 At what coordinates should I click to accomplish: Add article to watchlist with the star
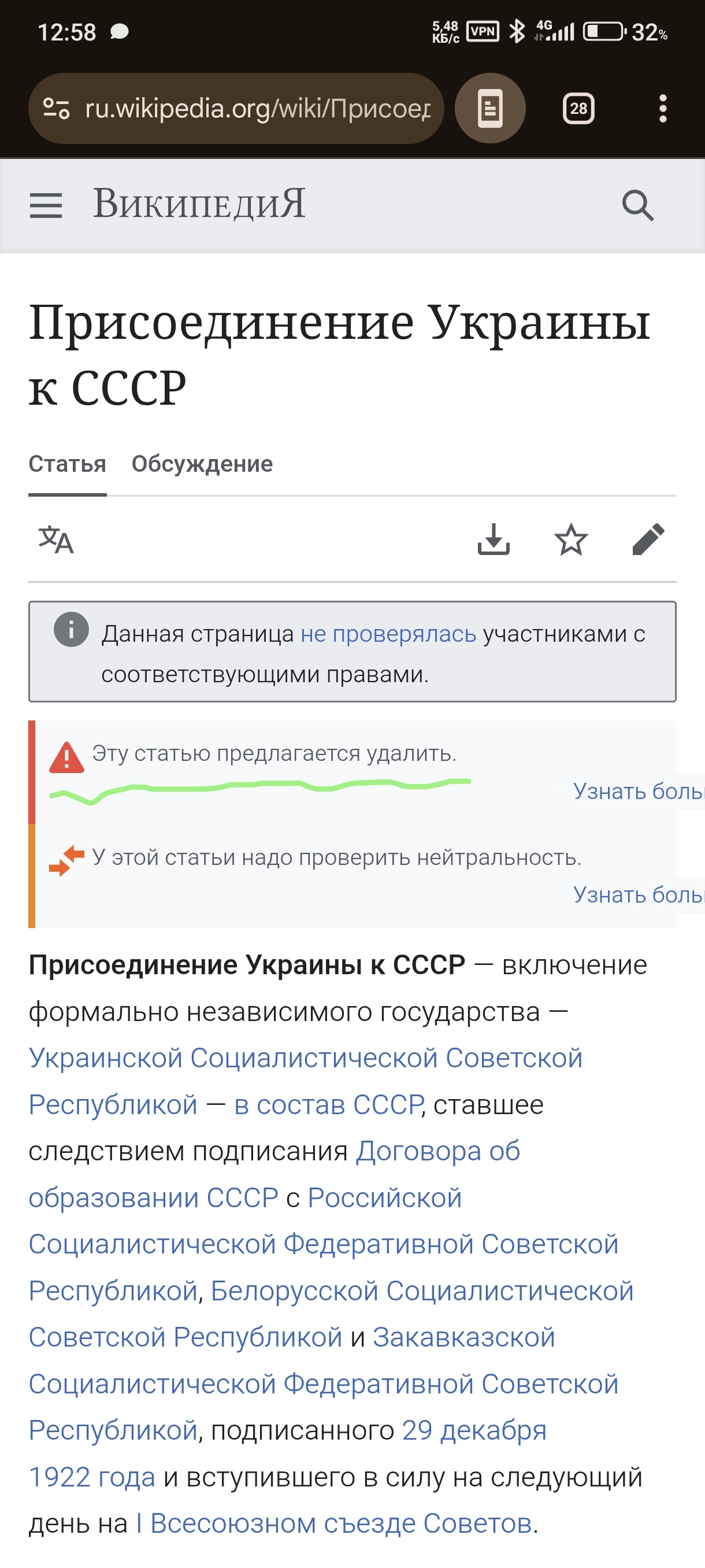(x=570, y=539)
